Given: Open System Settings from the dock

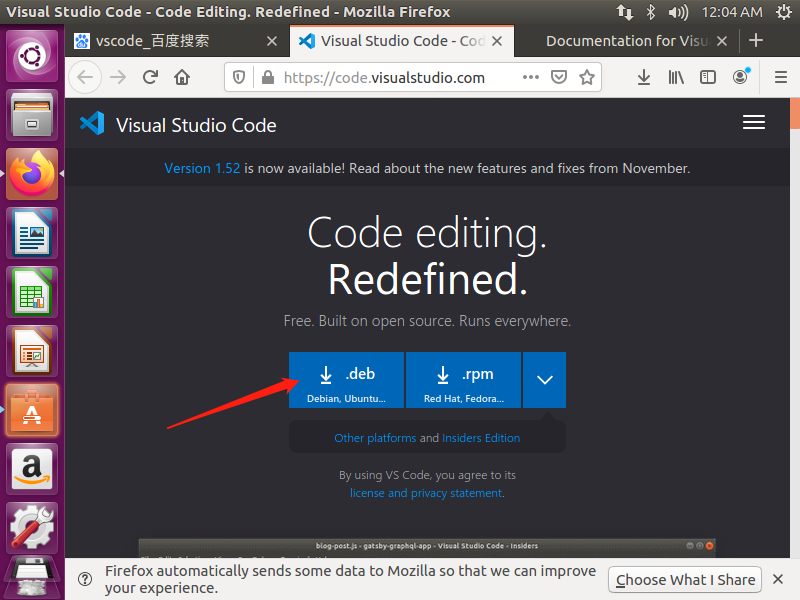Looking at the screenshot, I should click(x=32, y=528).
